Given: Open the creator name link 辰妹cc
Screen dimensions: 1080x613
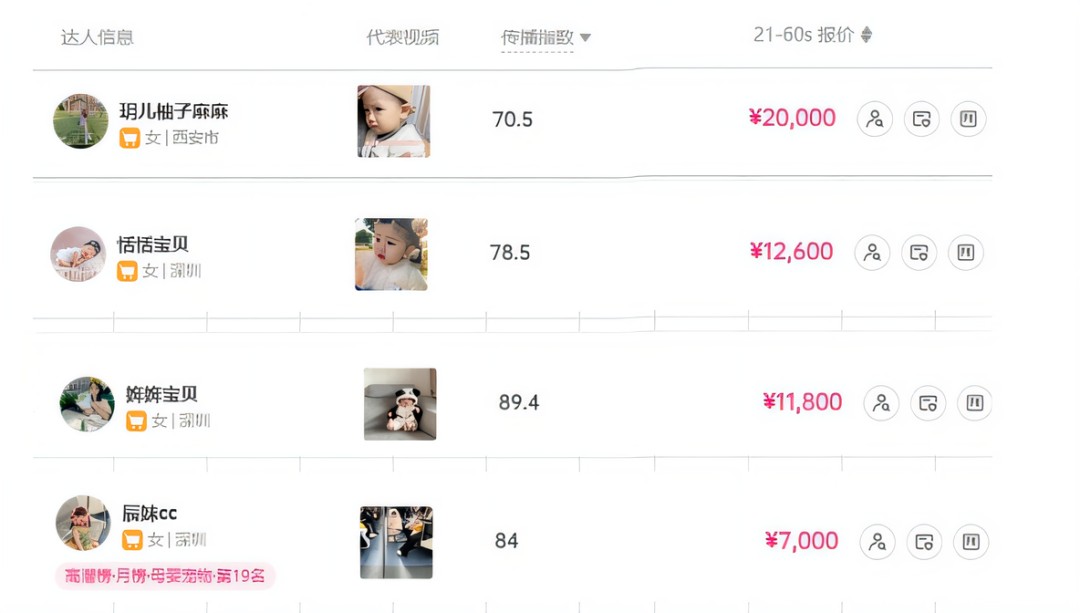Looking at the screenshot, I should [149, 514].
